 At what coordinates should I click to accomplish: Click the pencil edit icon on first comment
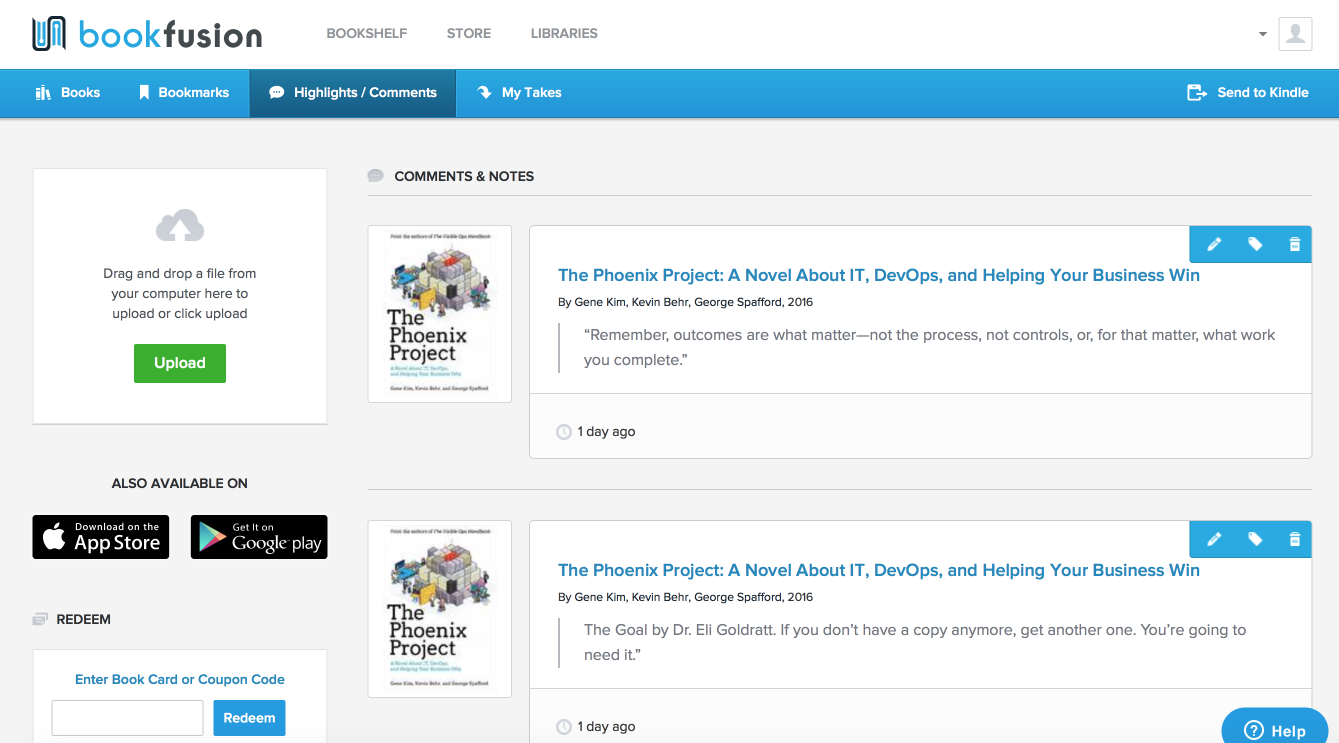click(x=1214, y=244)
